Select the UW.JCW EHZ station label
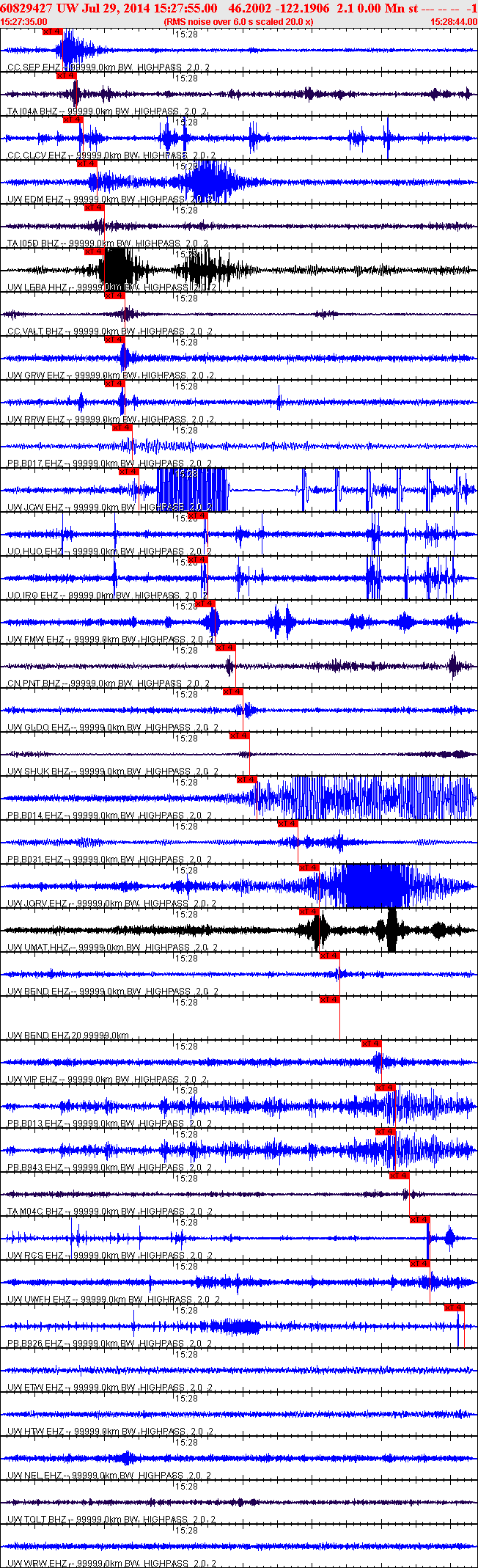Image resolution: width=478 pixels, height=1568 pixels. (109, 508)
